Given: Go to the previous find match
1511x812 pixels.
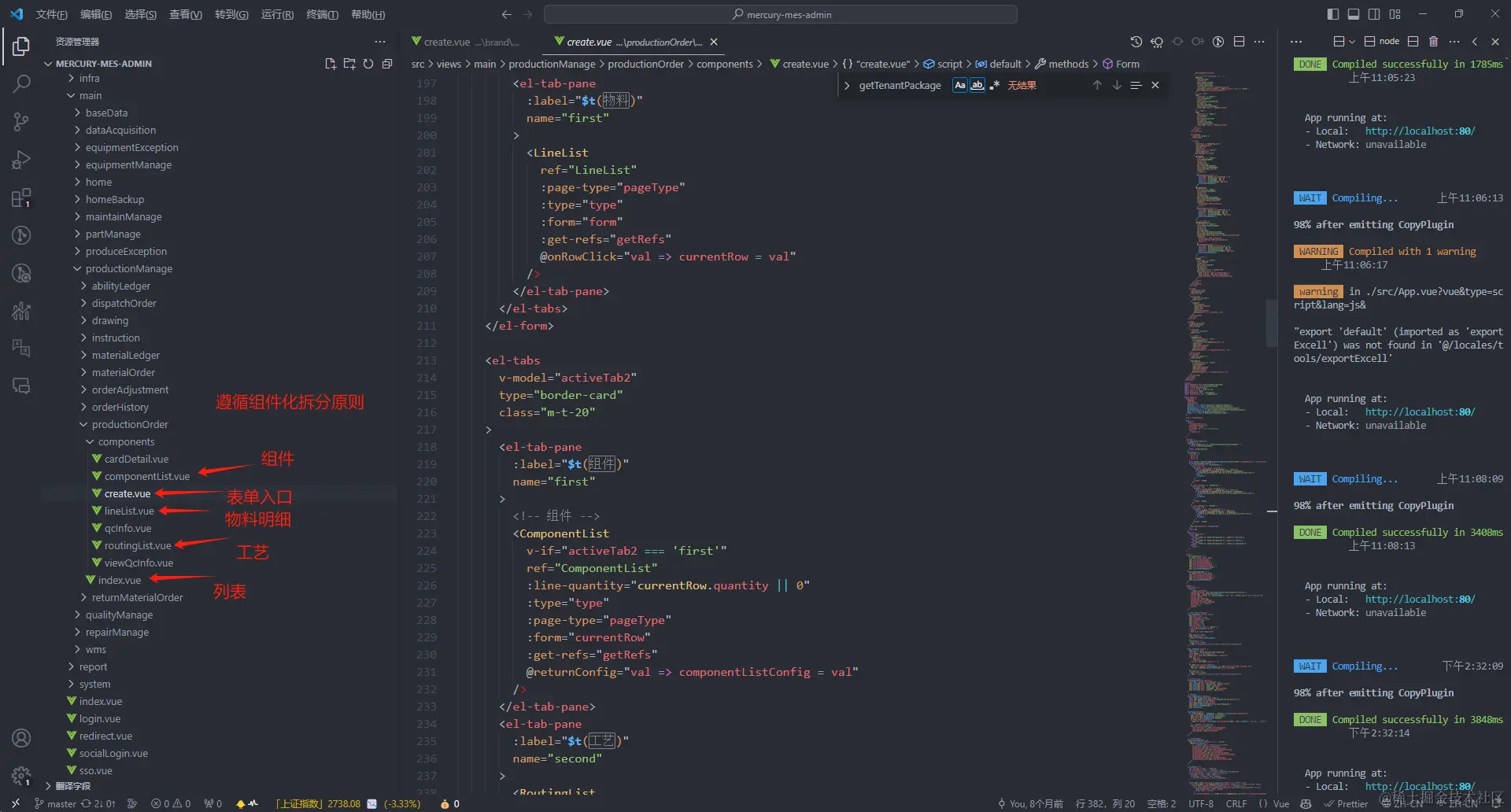Looking at the screenshot, I should tap(1097, 85).
